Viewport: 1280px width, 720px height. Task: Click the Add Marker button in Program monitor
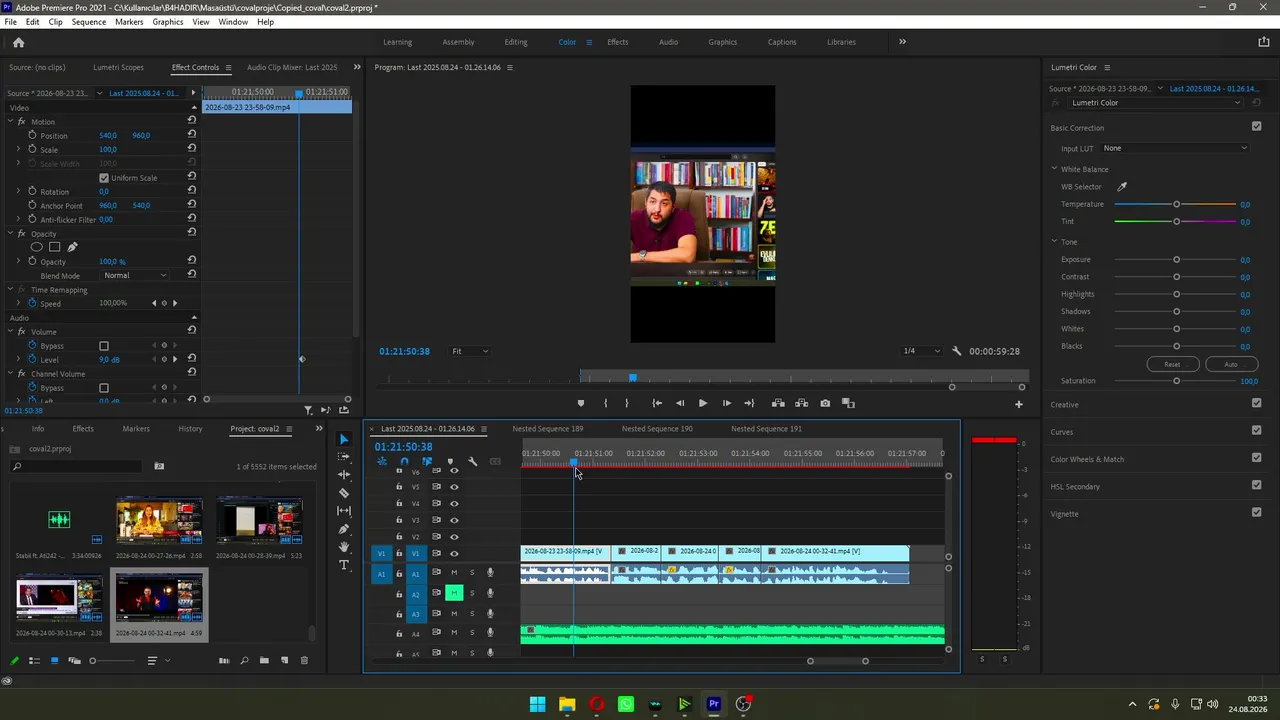pos(580,403)
